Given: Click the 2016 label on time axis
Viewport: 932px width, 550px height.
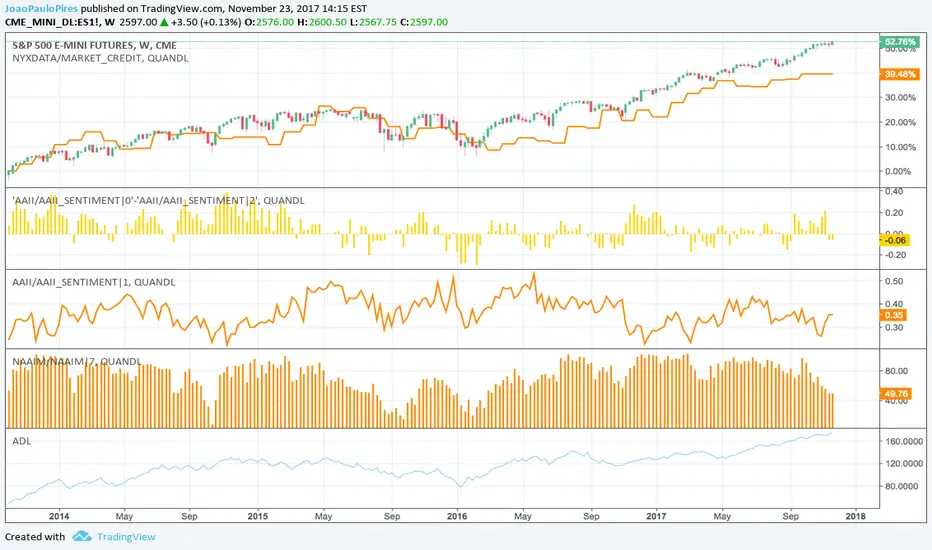Looking at the screenshot, I should [x=457, y=516].
